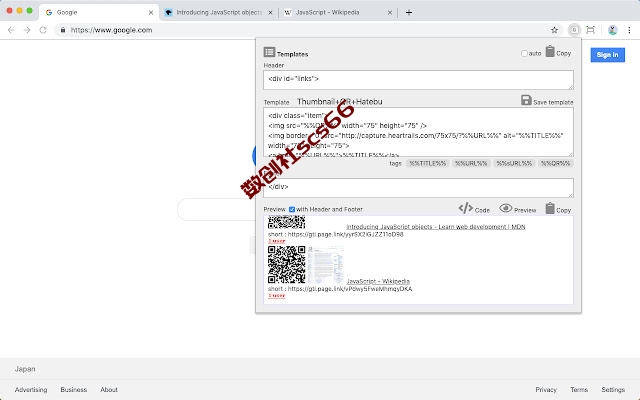640x400 pixels.
Task: Click inside the Template code textarea
Action: (x=418, y=132)
